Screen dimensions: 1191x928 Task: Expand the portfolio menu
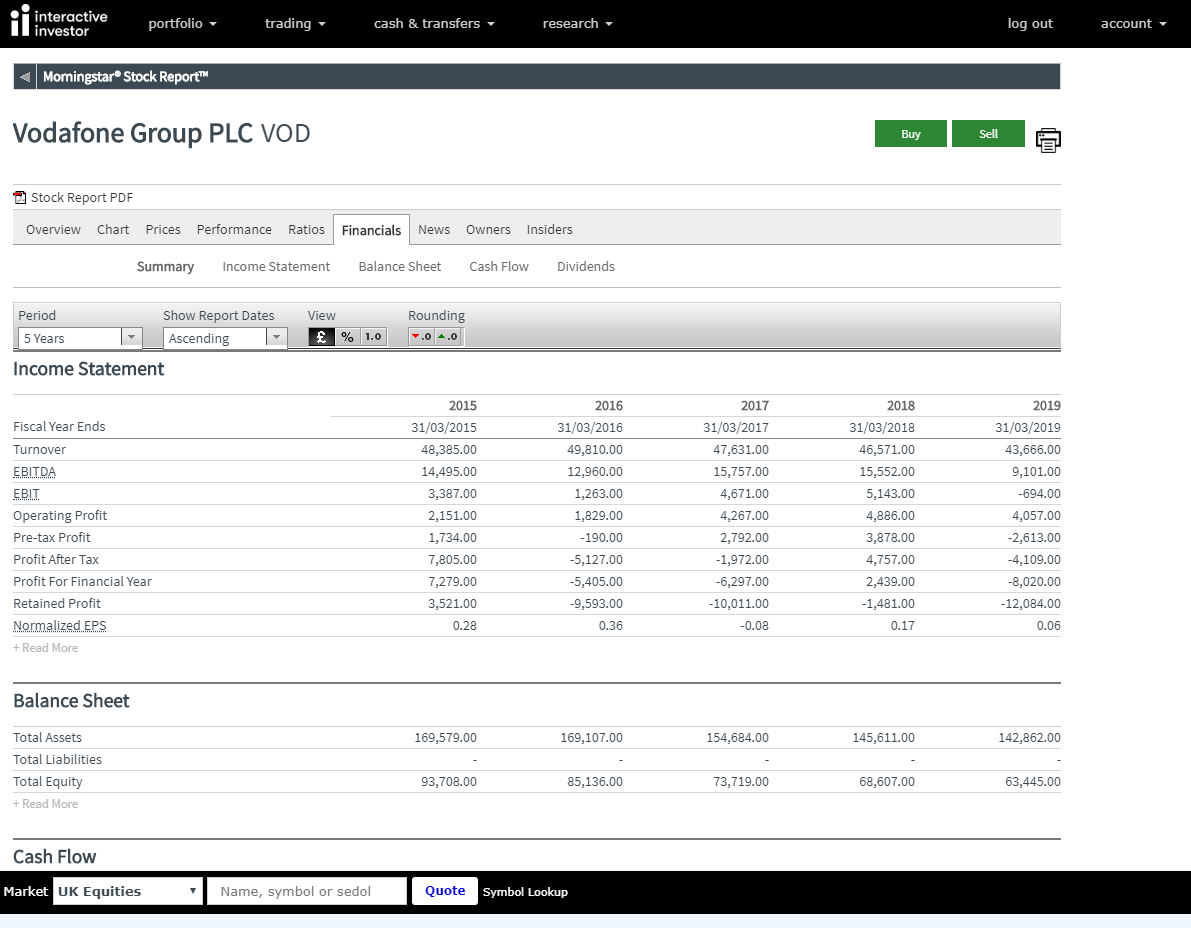[182, 24]
